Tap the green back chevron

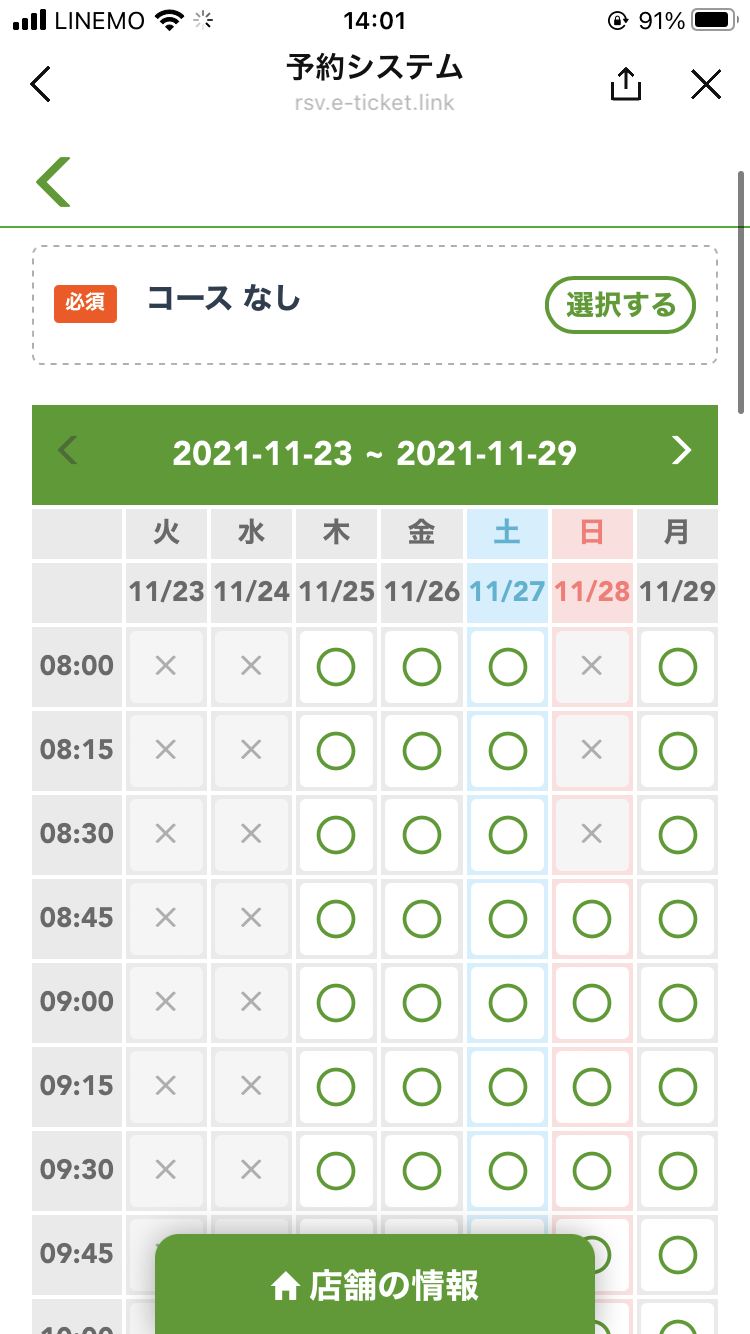click(x=54, y=182)
